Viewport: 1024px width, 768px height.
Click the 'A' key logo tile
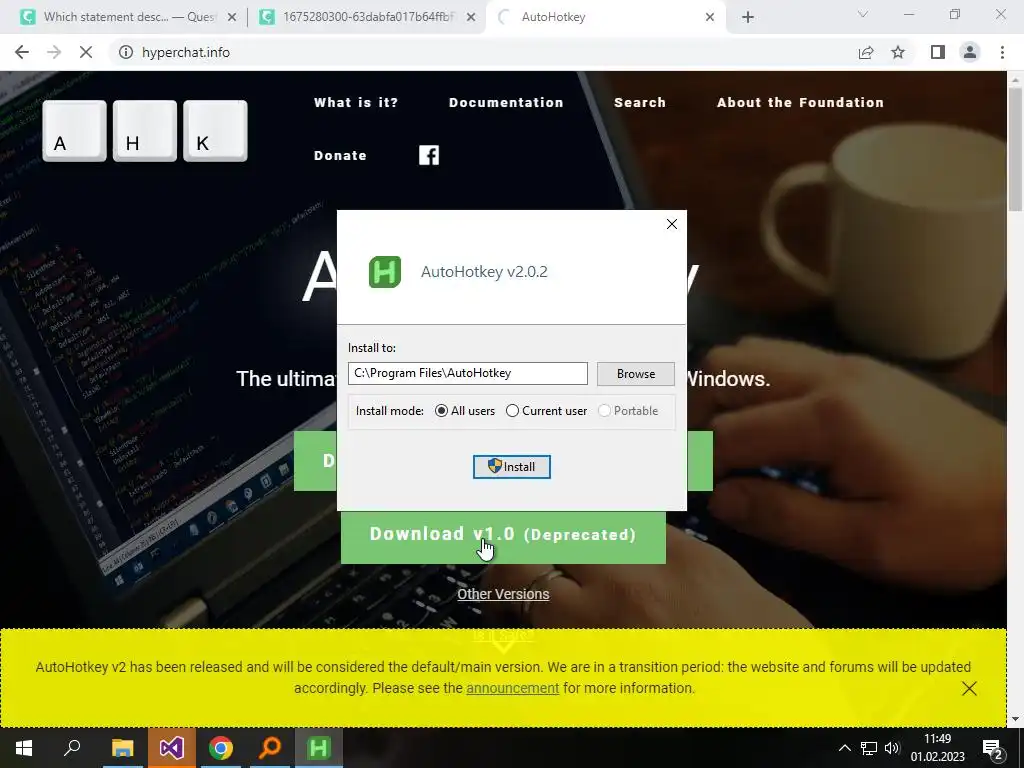click(74, 131)
